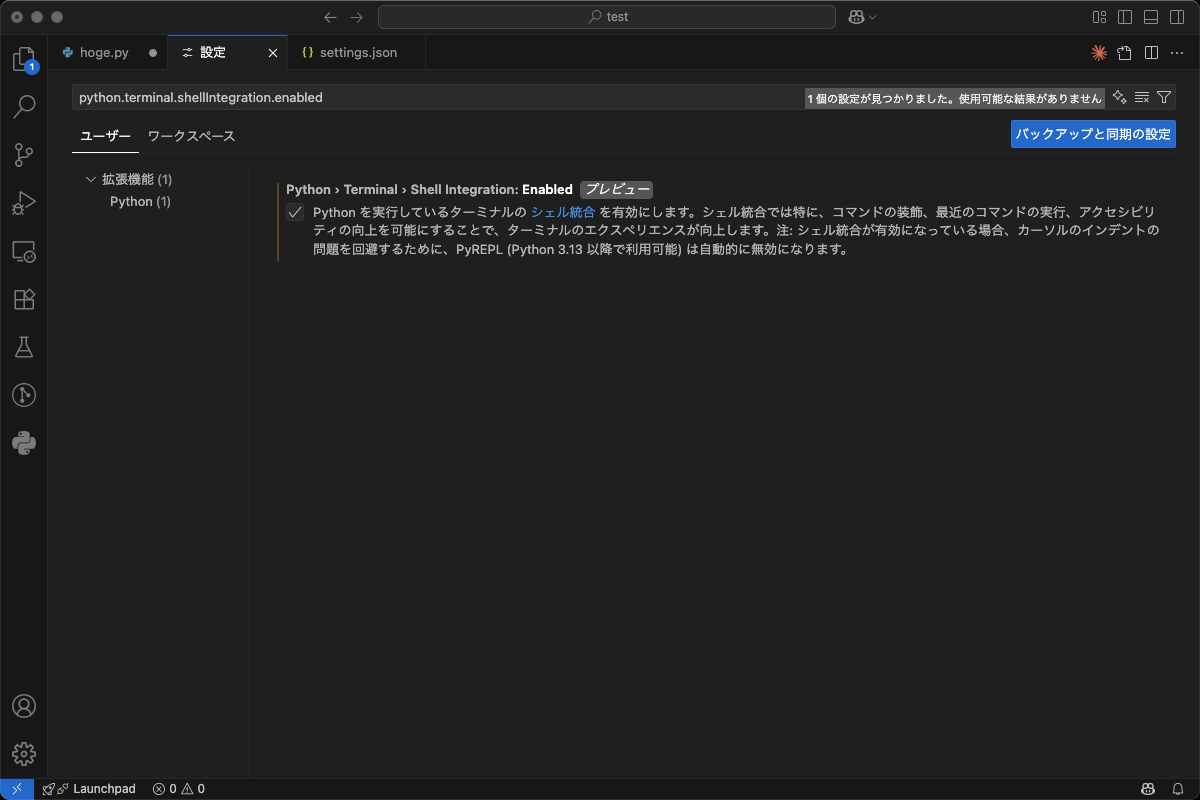Viewport: 1200px width, 800px height.
Task: Open the シェル統合 link in the description
Action: click(x=563, y=212)
